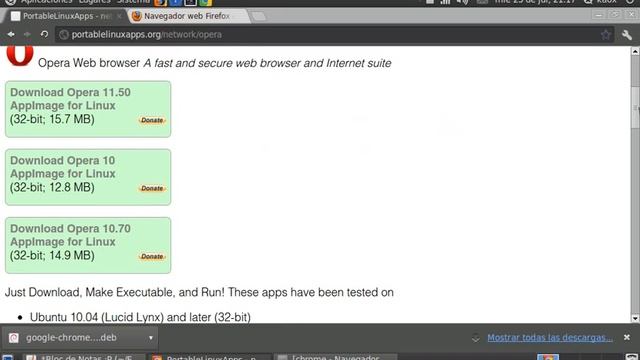The width and height of the screenshot is (640, 360).
Task: Click the scrollbar down arrow
Action: [635, 318]
